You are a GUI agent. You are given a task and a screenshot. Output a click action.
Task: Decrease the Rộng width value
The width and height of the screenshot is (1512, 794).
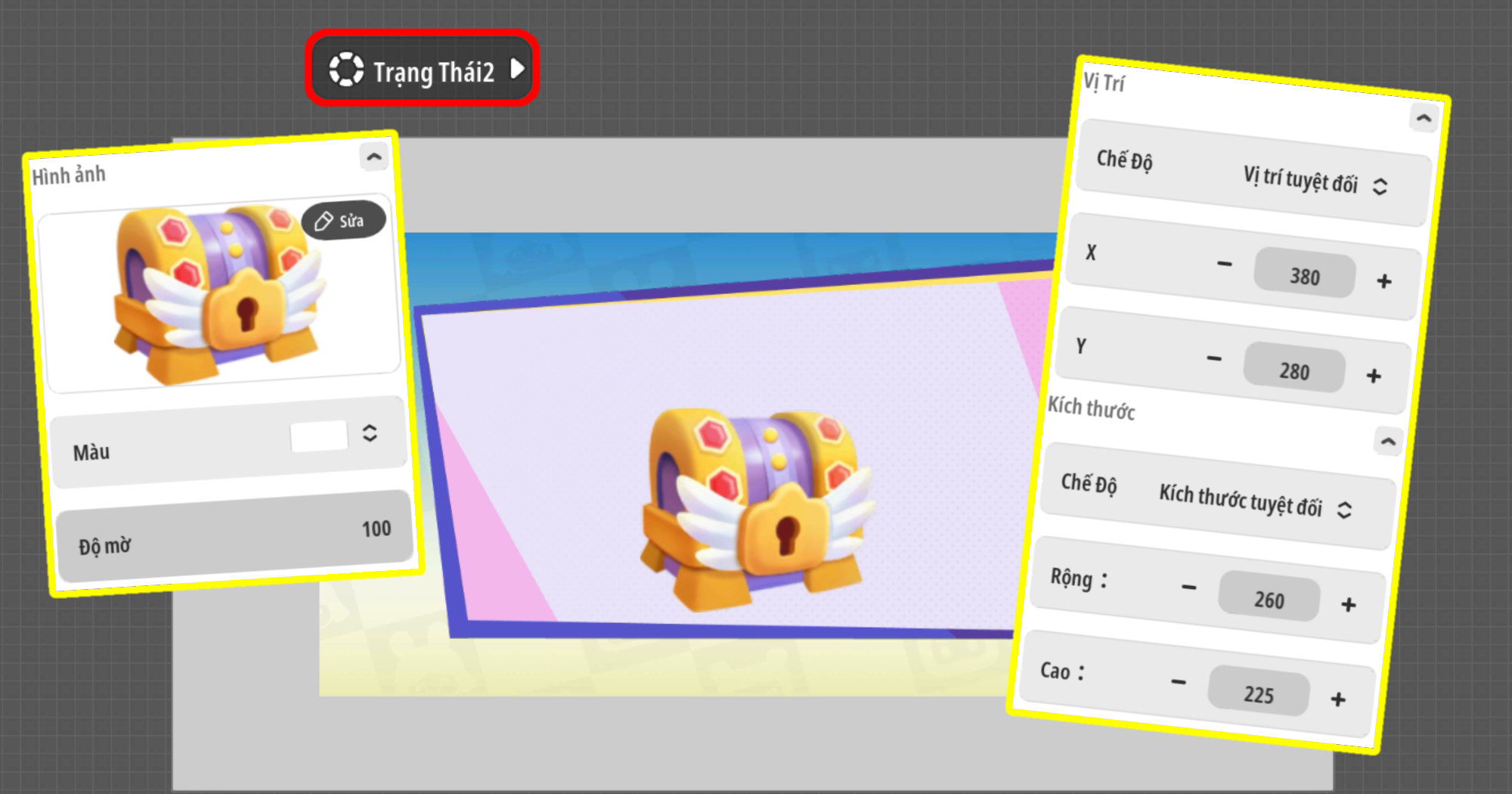pyautogui.click(x=1188, y=588)
